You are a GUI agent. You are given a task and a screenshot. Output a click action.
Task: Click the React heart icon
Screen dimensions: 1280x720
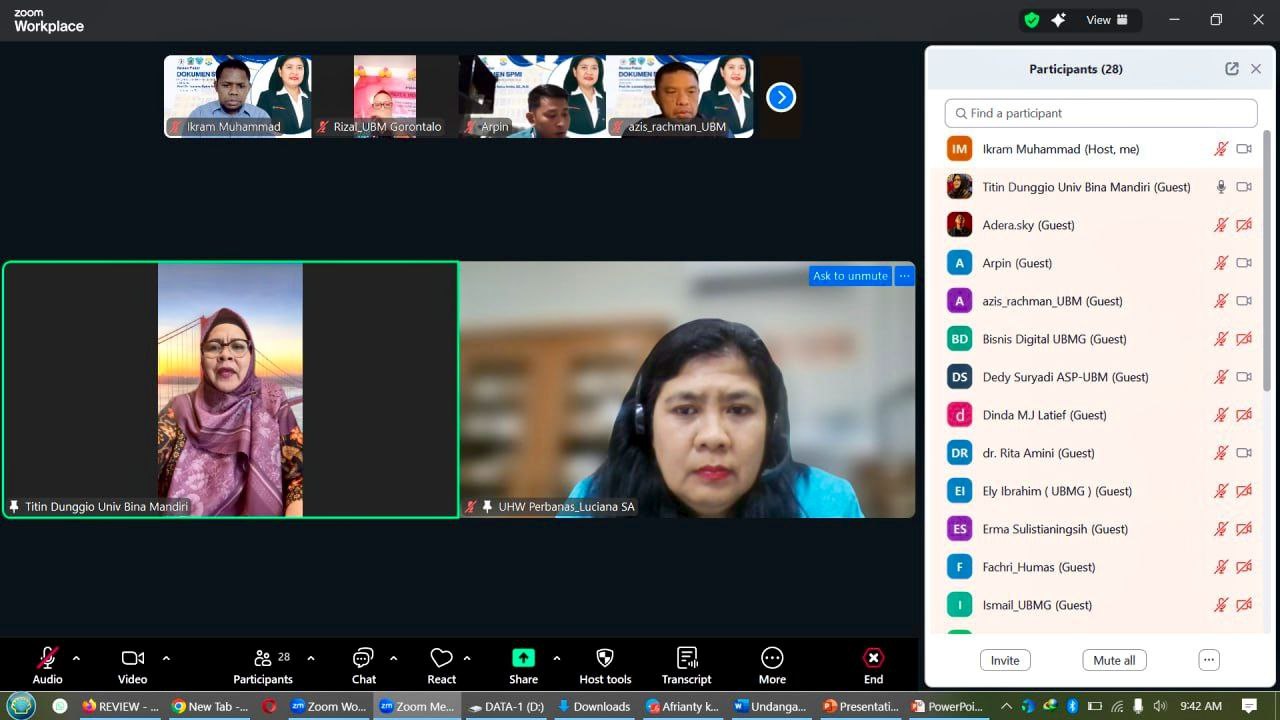[x=441, y=659]
